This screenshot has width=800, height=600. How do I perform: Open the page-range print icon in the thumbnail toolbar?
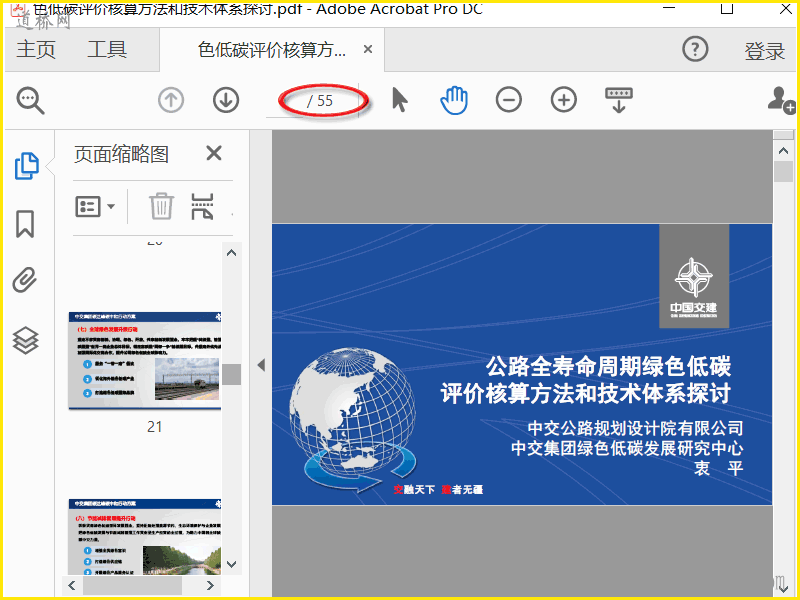(203, 206)
